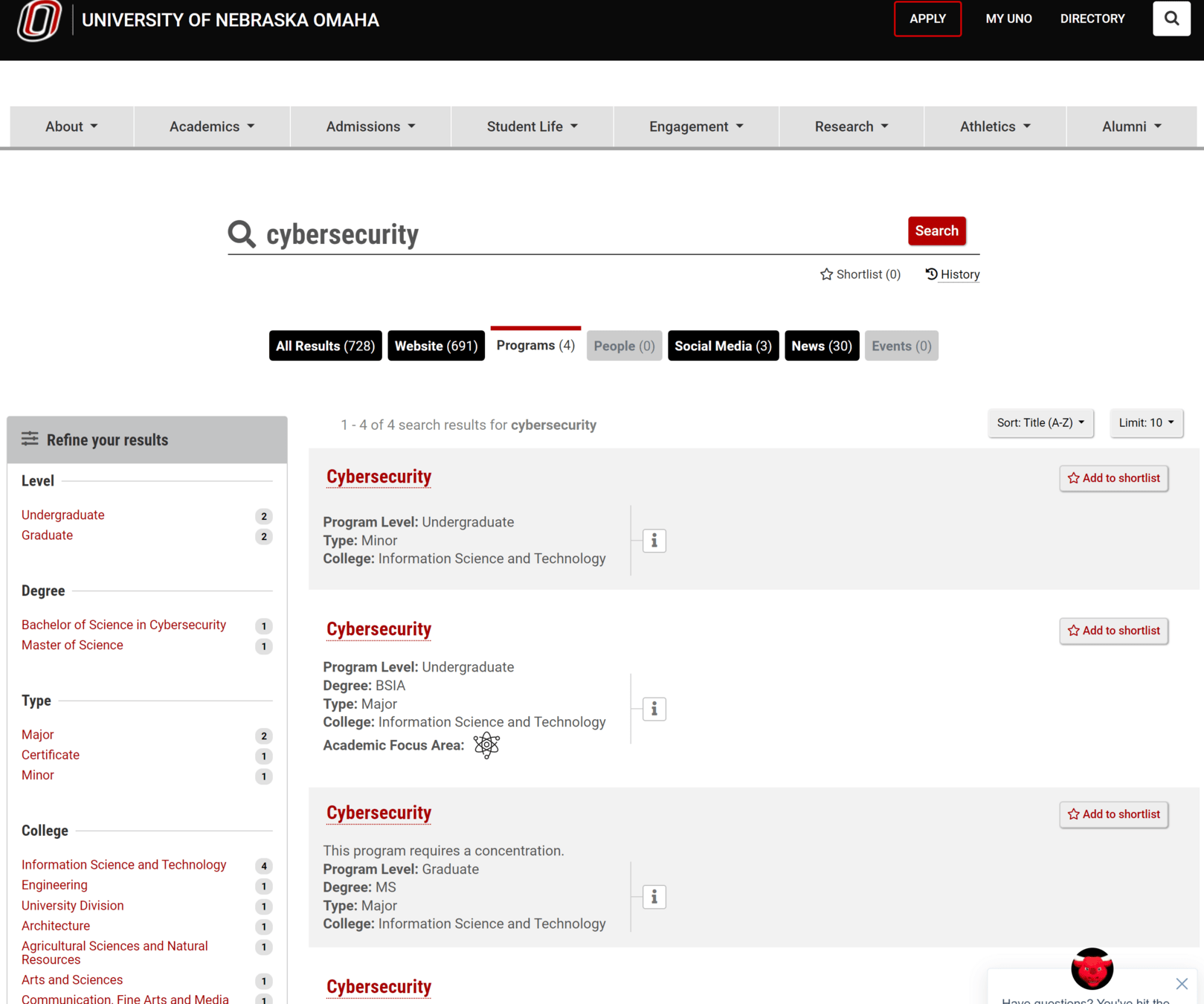
Task: Click the red Search button
Action: [x=936, y=231]
